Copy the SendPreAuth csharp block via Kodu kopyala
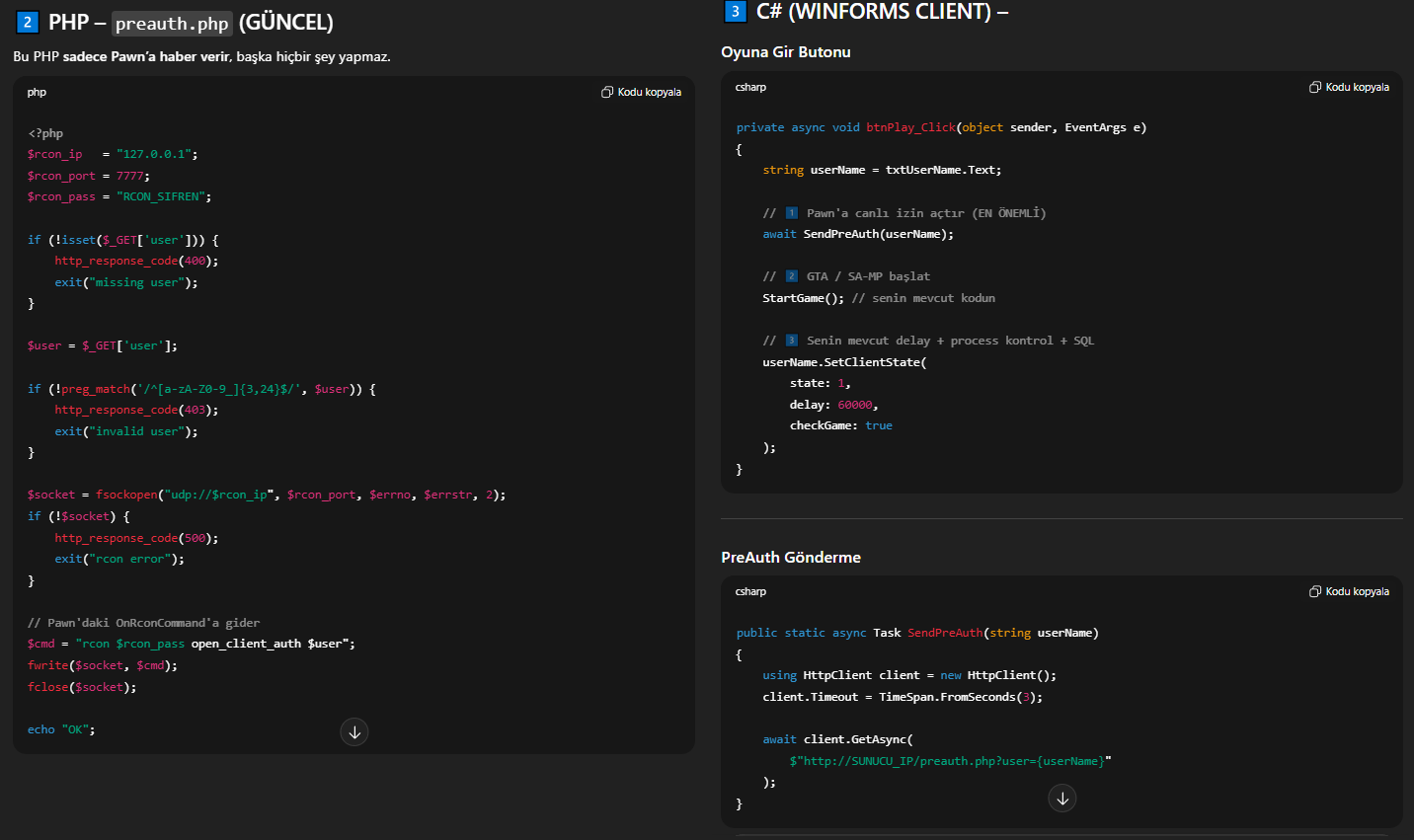 tap(1350, 591)
